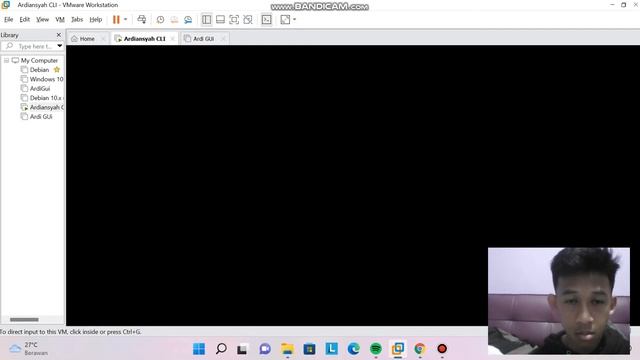
Task: Close the Ardiansyah CLI tab
Action: click(173, 39)
